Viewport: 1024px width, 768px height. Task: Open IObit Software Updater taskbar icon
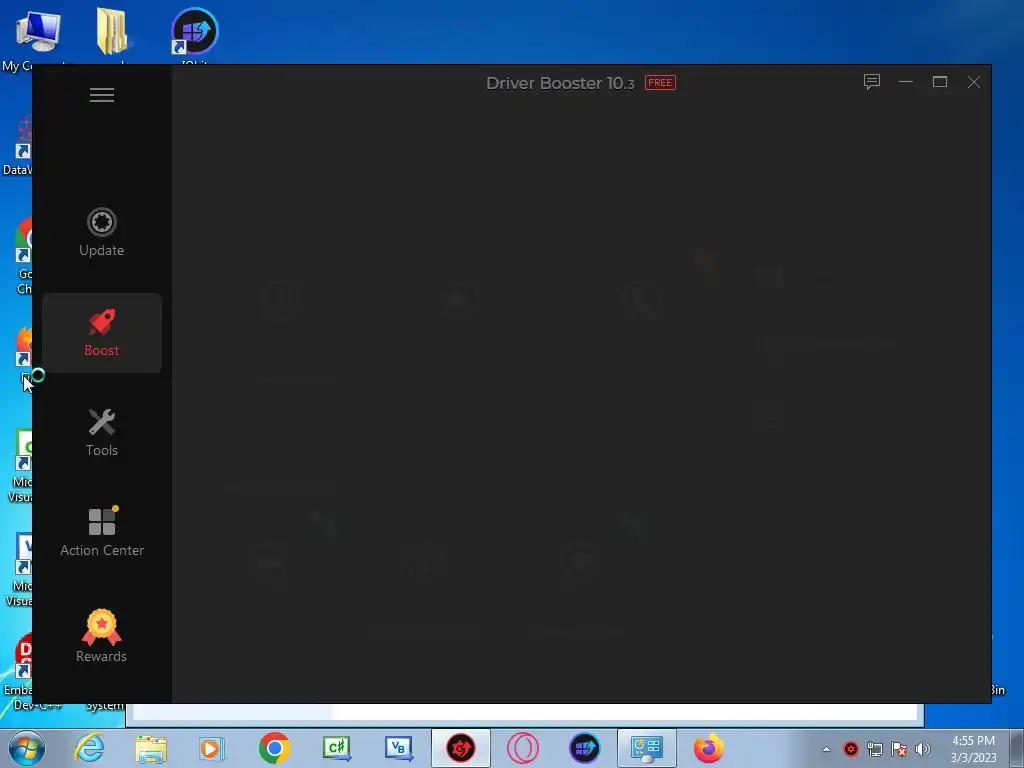[584, 748]
